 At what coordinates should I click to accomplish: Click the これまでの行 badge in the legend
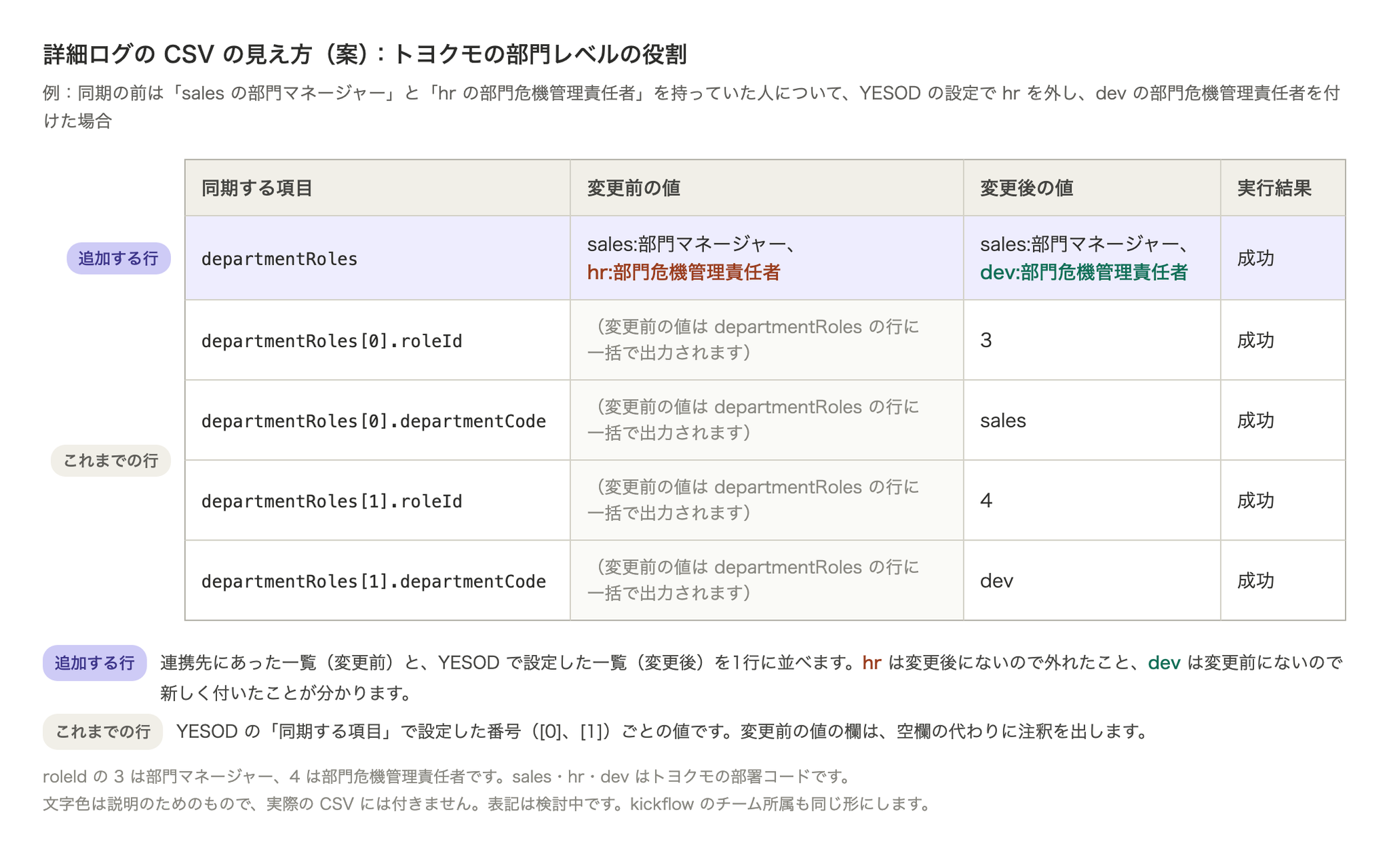click(102, 731)
